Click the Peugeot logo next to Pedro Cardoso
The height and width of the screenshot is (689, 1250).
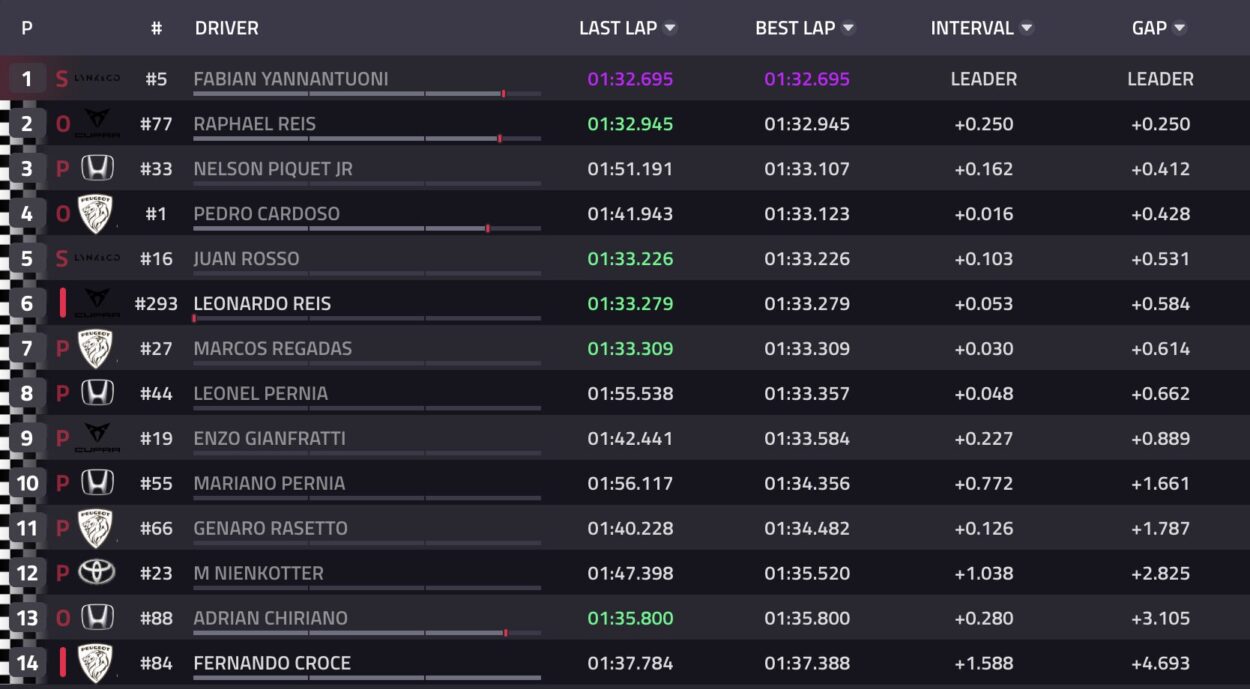[97, 213]
